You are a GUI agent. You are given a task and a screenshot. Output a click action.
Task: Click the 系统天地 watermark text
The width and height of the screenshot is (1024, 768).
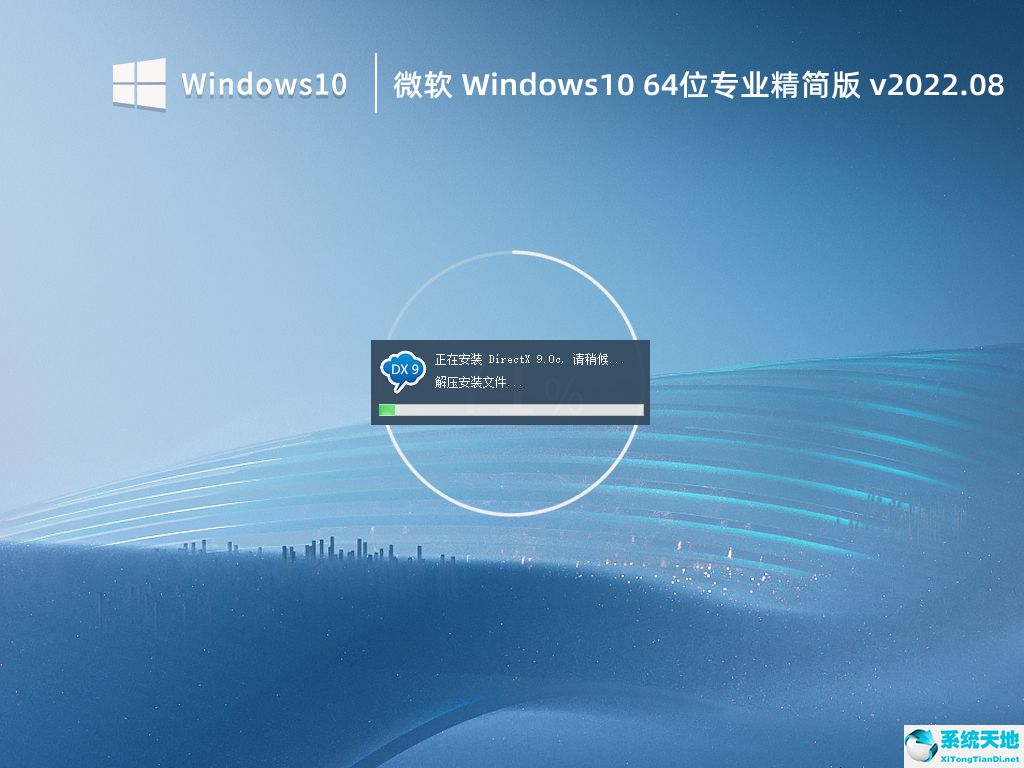(x=977, y=740)
